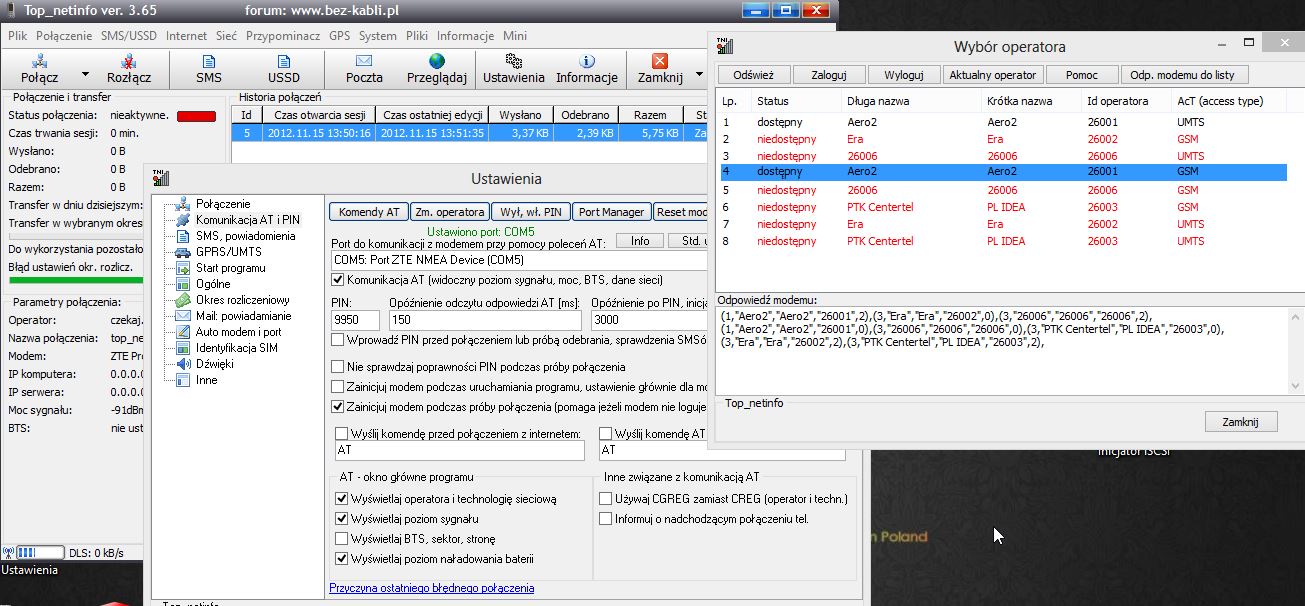Enable Wyświetlaj BTS, sektor, stronę checkbox
This screenshot has width=1305, height=606.
[x=341, y=539]
